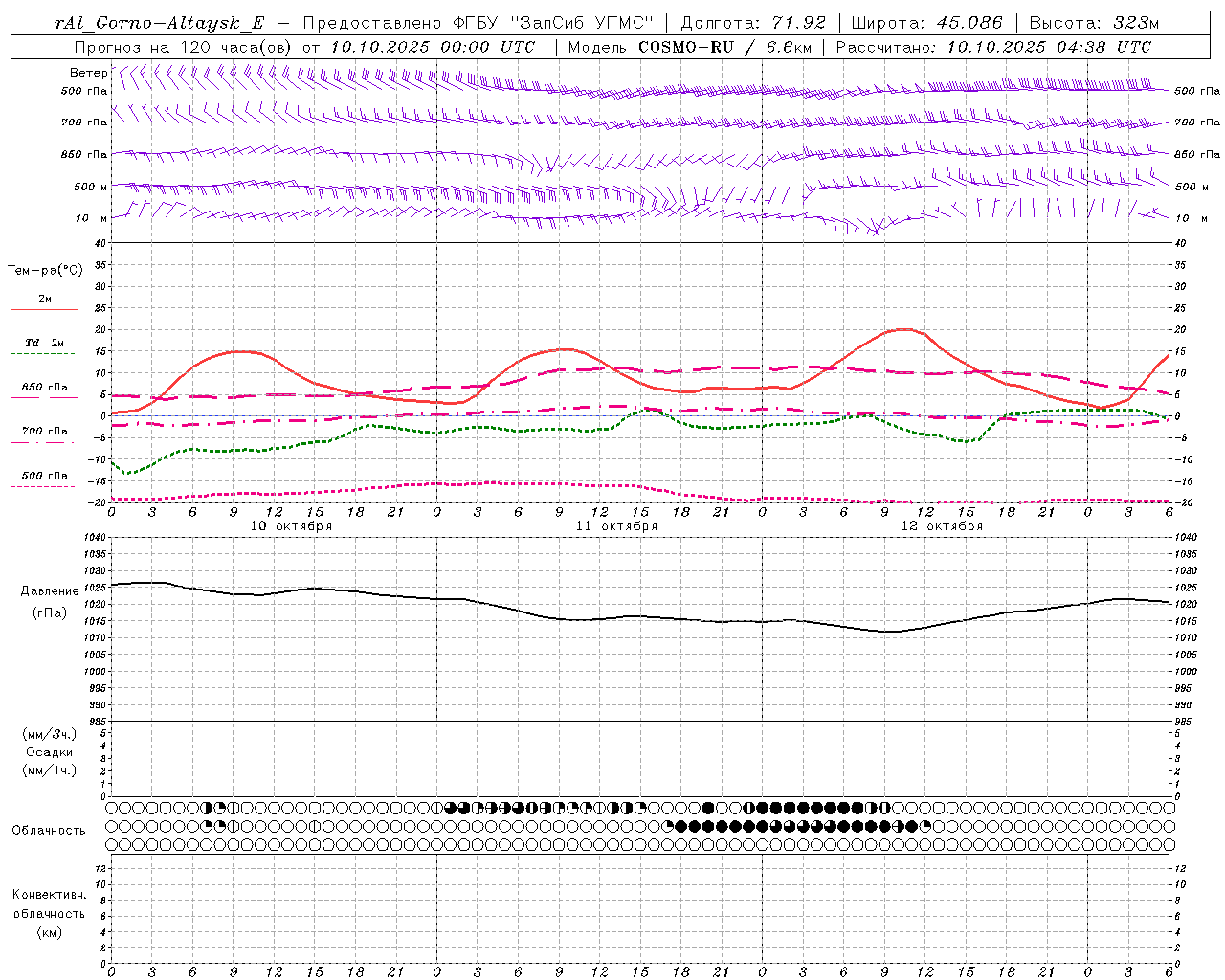
Task: Click the (мм/1ч.) unit label
Action: (50, 770)
